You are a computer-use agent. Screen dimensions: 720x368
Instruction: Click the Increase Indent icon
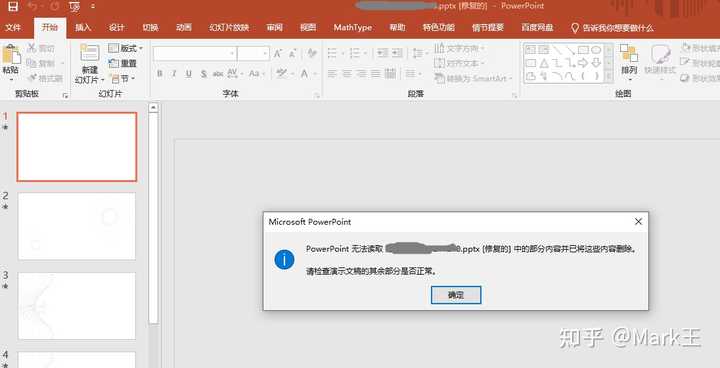coord(397,53)
